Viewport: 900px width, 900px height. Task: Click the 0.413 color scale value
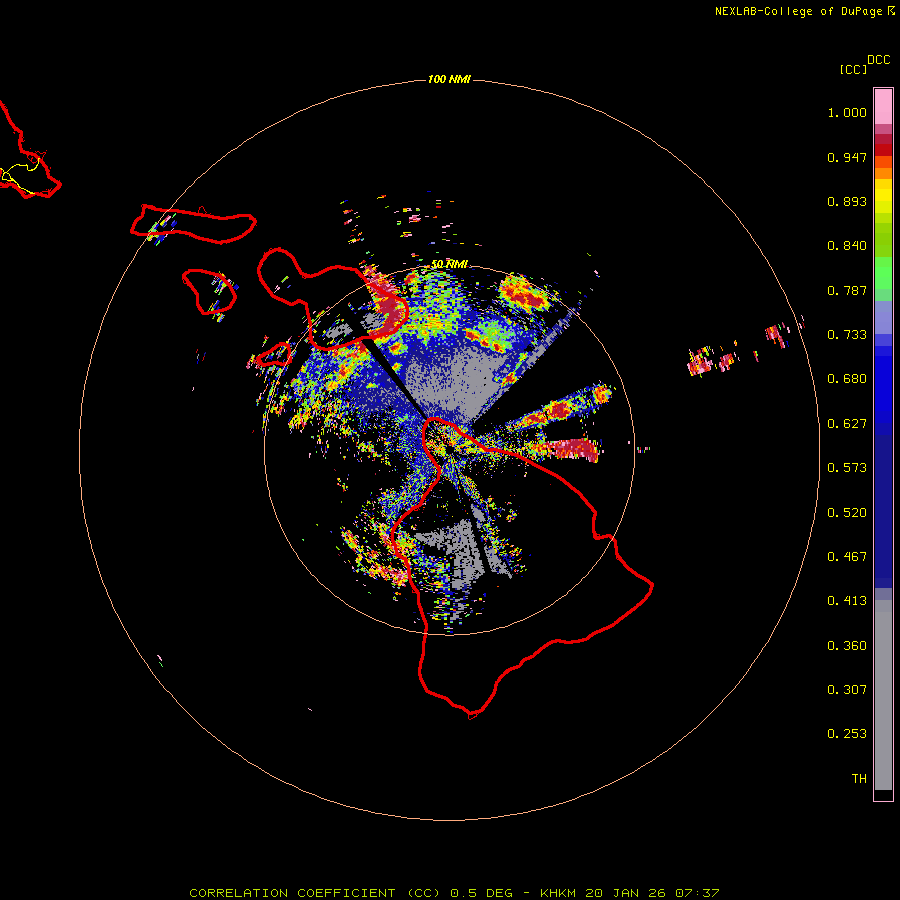coord(847,601)
